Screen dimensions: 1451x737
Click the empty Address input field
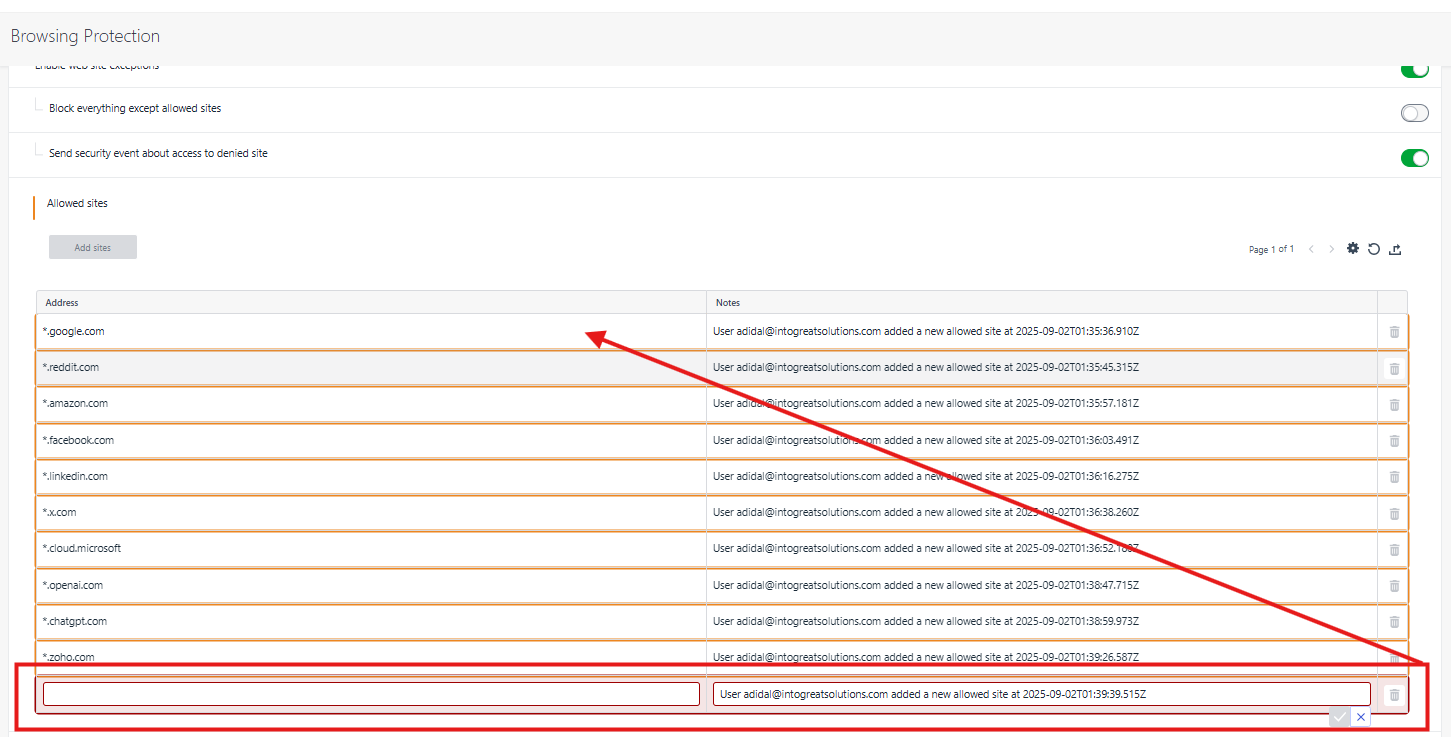[x=371, y=694]
